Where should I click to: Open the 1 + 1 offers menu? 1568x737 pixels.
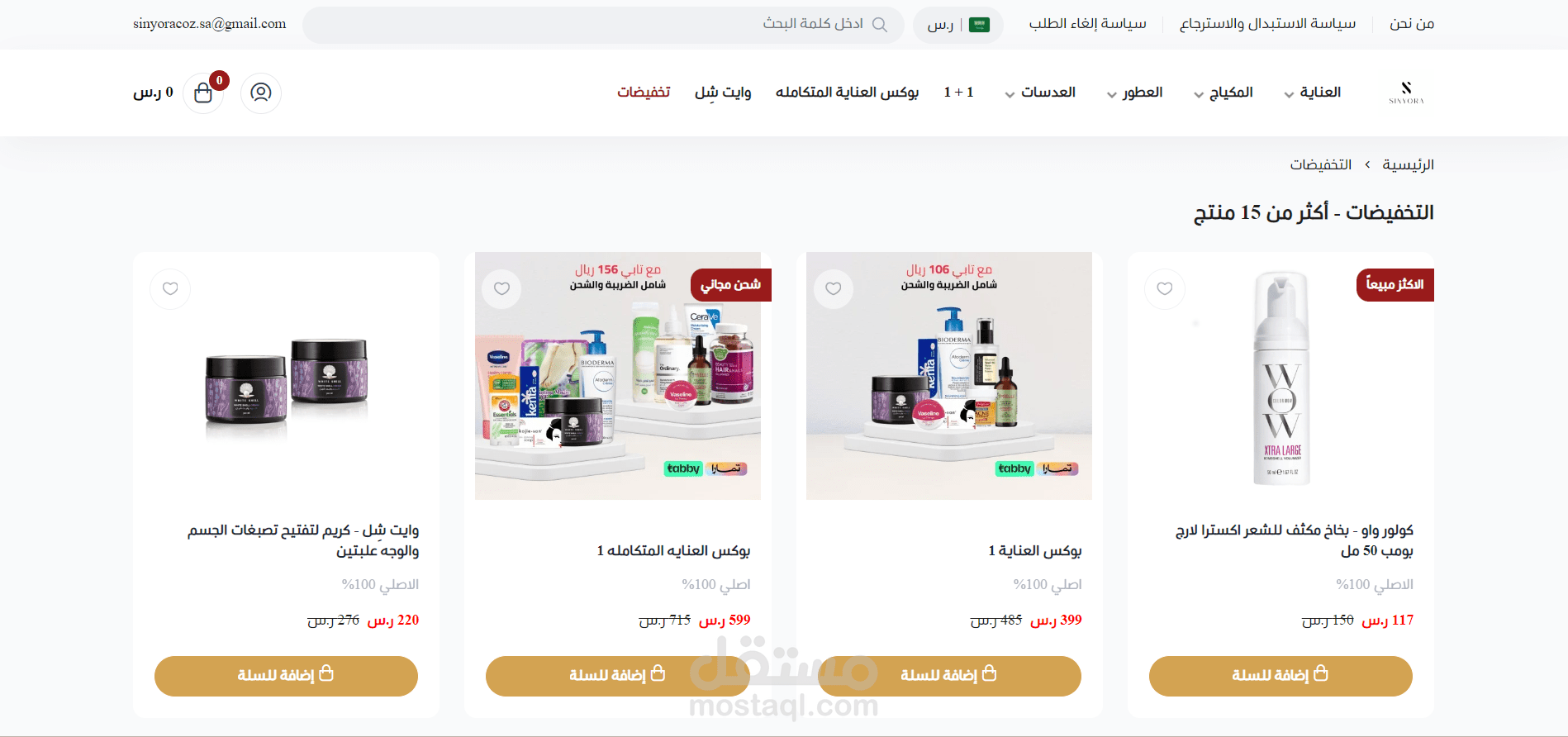click(x=958, y=93)
